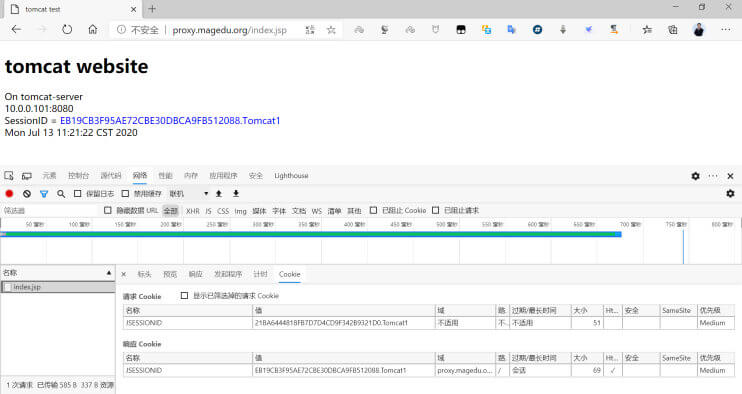Open a new browser tab with plus
Screen dimensions: 742x394
(x=152, y=9)
